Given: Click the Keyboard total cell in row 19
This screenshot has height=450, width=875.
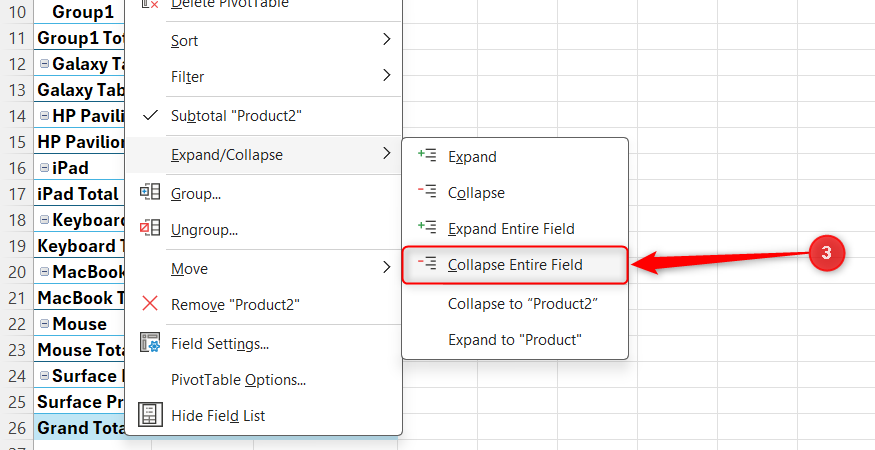Looking at the screenshot, I should 80,246.
